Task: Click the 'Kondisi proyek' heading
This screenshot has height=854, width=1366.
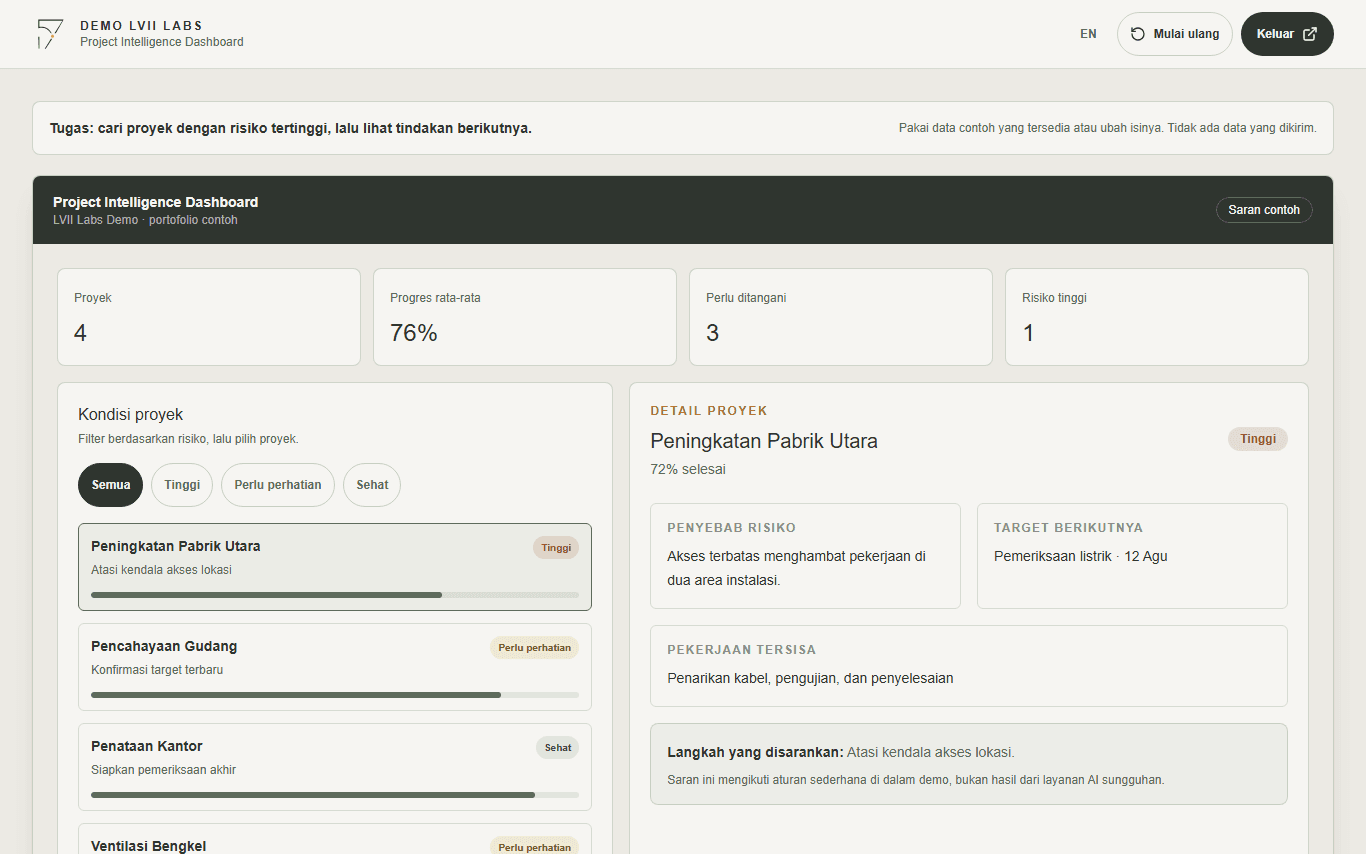Action: coord(131,415)
